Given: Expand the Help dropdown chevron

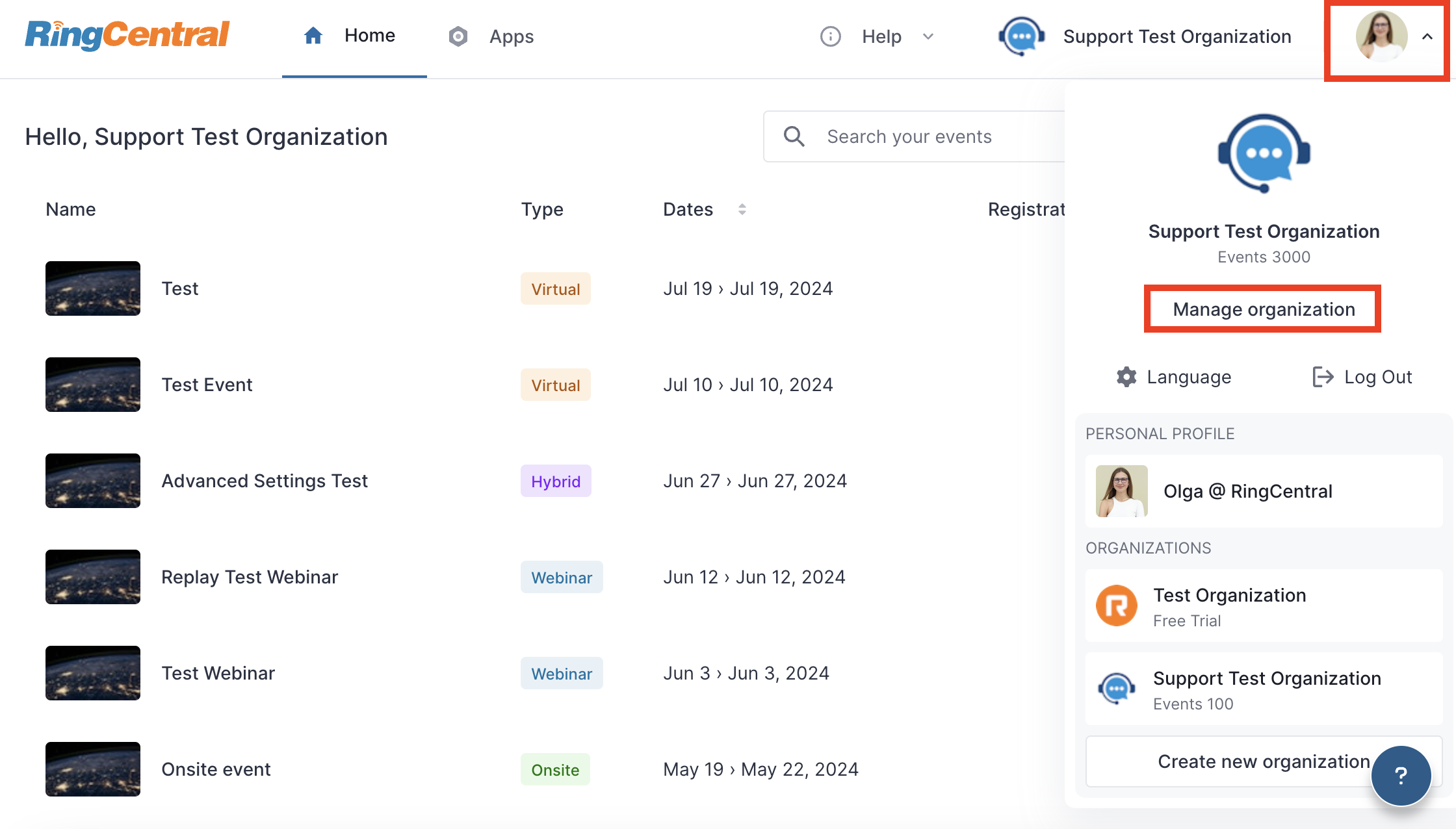Looking at the screenshot, I should coord(928,36).
